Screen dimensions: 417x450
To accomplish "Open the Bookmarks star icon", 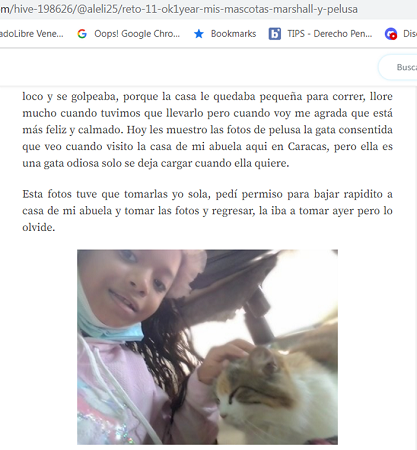I will coord(199,34).
